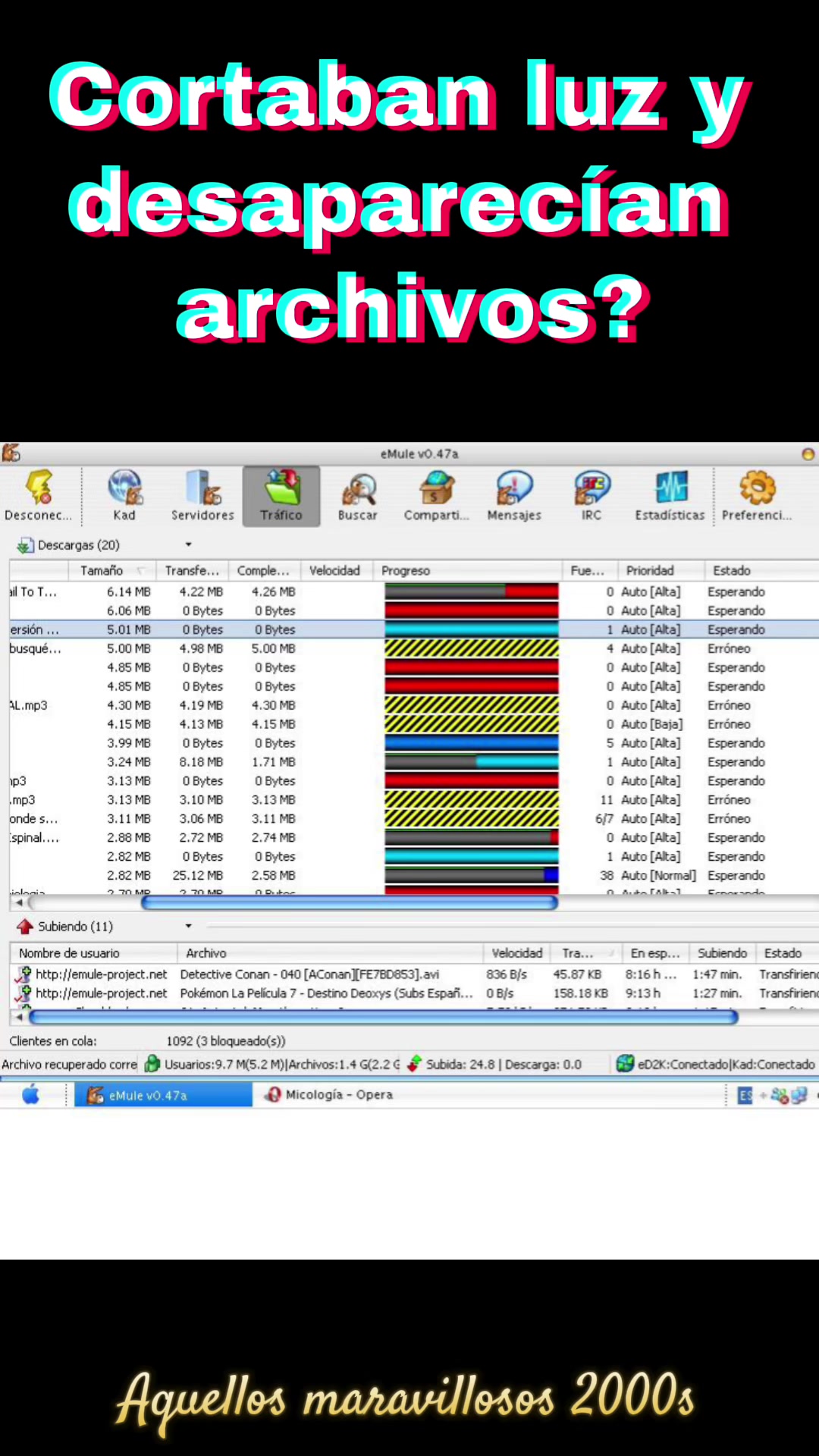Sort downloads by Estado column header

(761, 570)
